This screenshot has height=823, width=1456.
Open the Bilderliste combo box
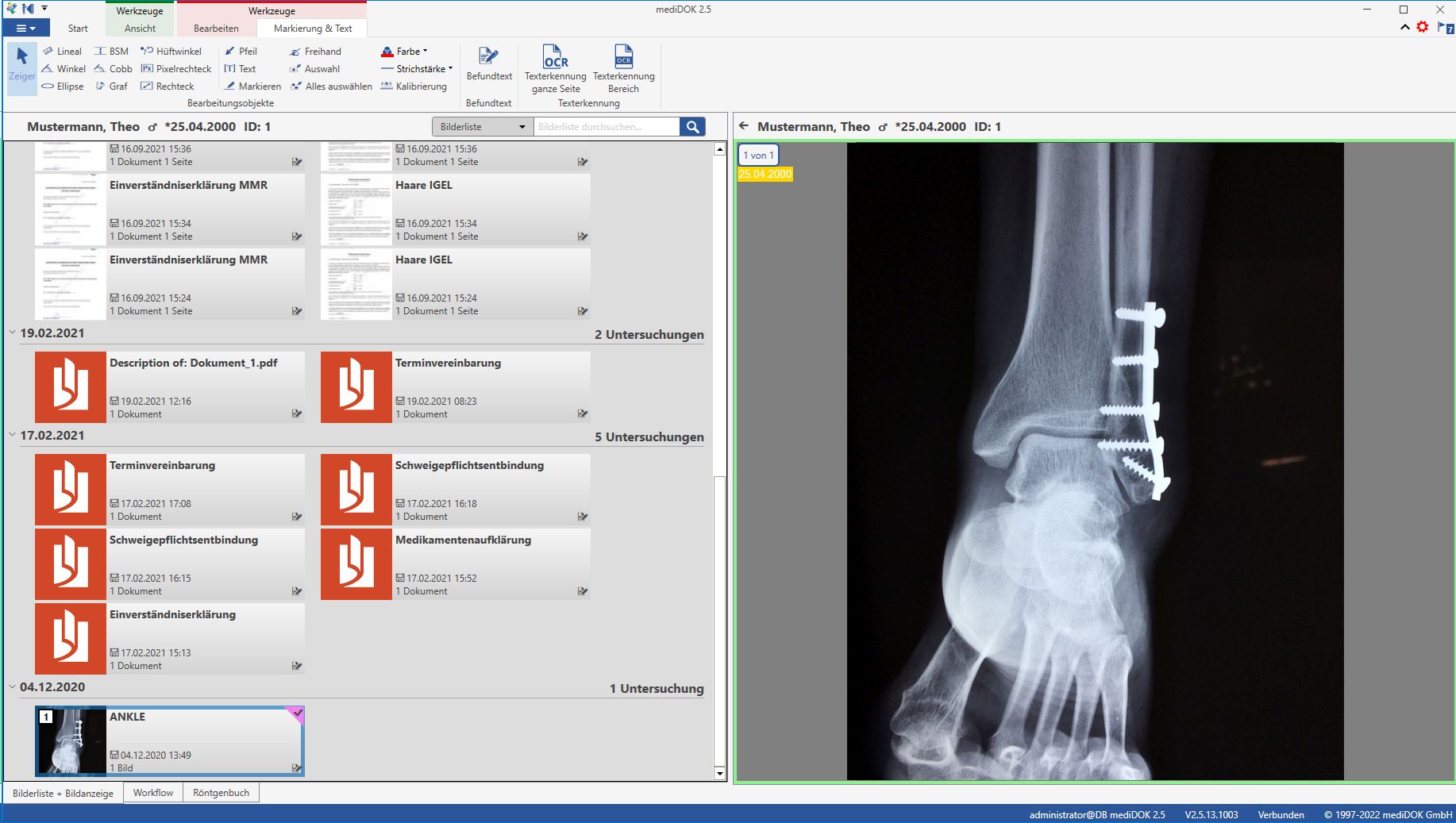click(483, 127)
